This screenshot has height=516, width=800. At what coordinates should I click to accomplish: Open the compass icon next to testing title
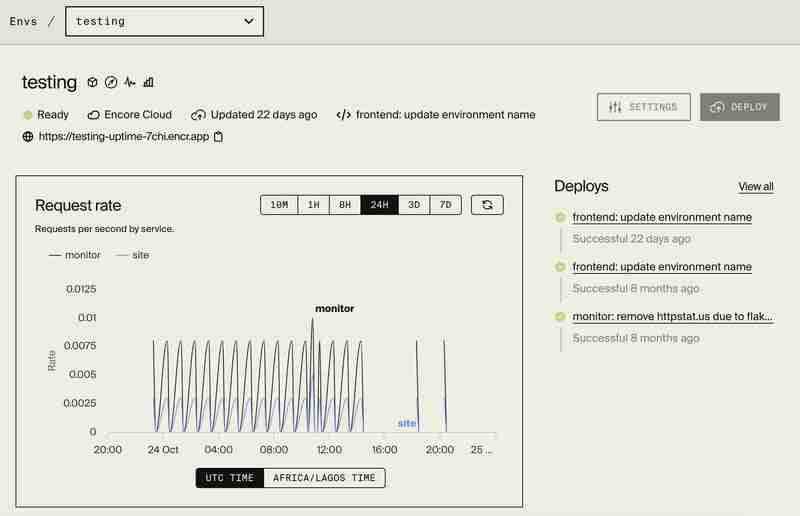(x=111, y=82)
